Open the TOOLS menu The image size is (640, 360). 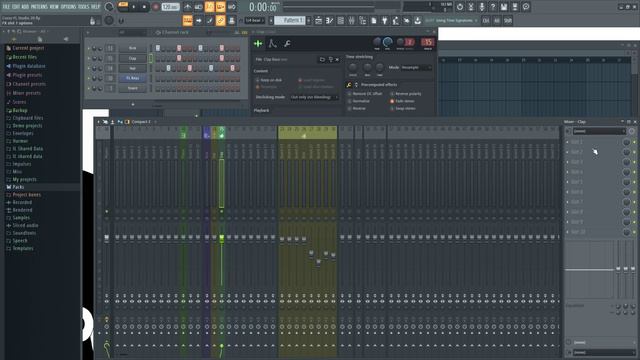[83, 7]
